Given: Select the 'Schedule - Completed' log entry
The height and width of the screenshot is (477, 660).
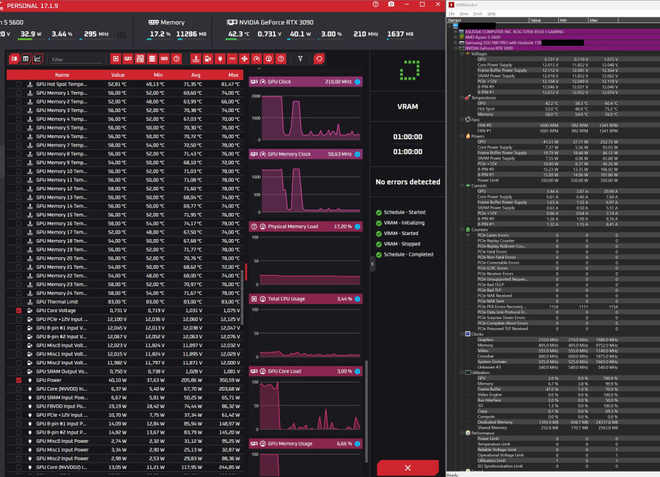Looking at the screenshot, I should point(408,254).
